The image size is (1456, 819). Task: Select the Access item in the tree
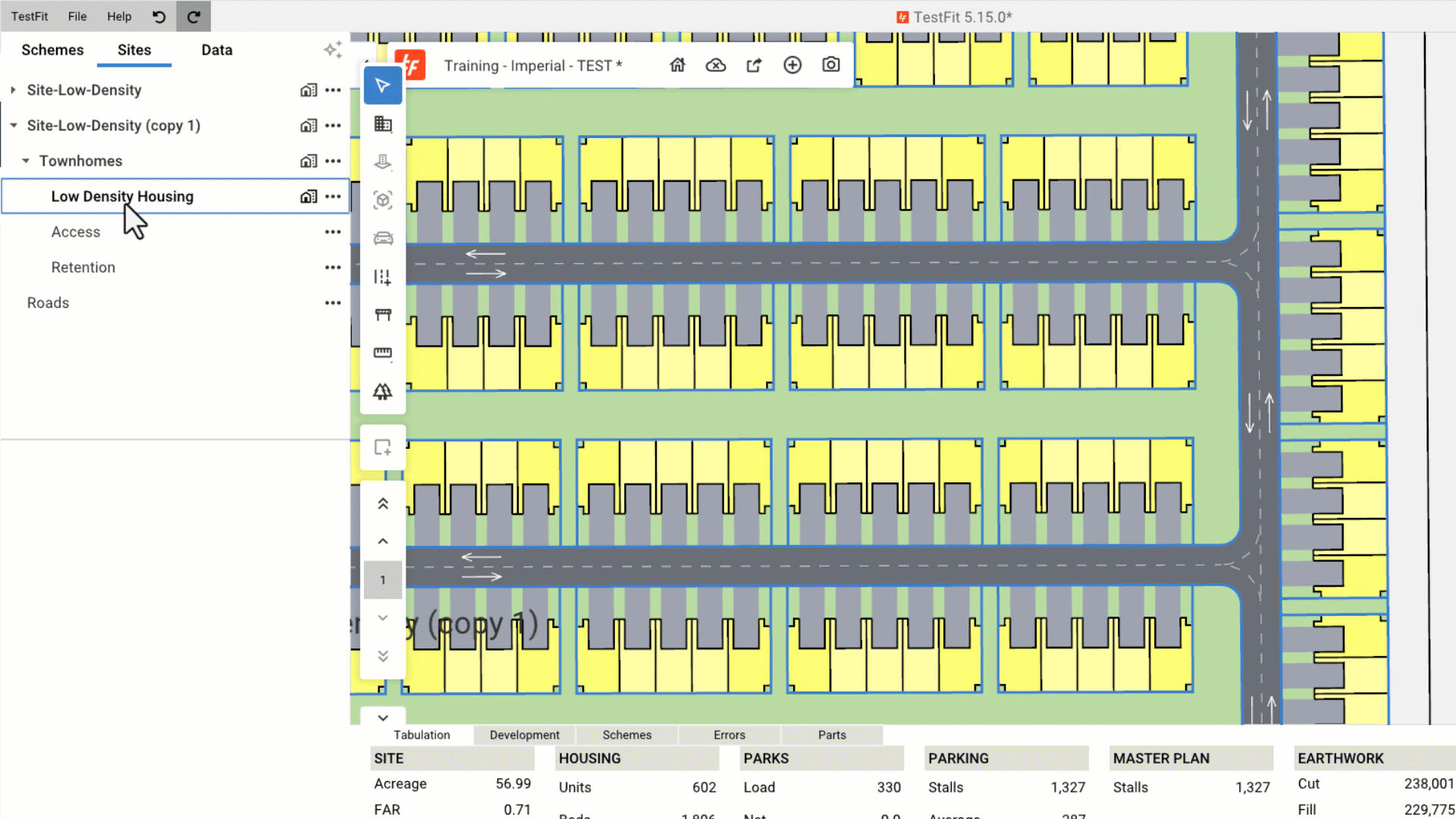pyautogui.click(x=76, y=232)
